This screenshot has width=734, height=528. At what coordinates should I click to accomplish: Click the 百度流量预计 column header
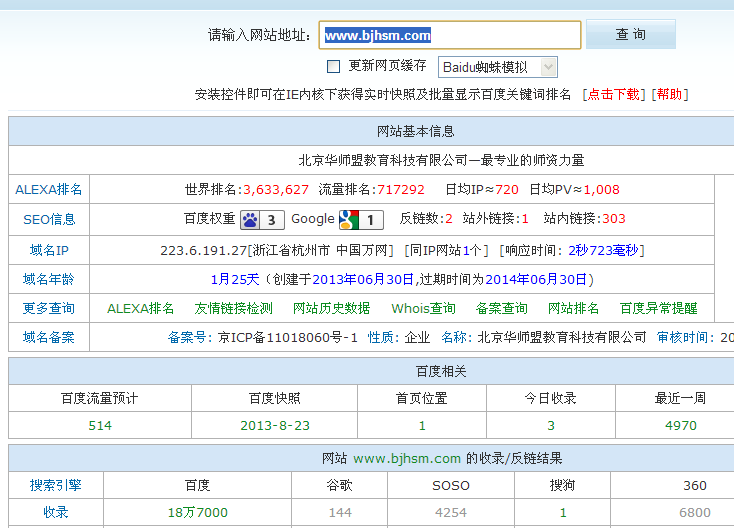pos(100,398)
